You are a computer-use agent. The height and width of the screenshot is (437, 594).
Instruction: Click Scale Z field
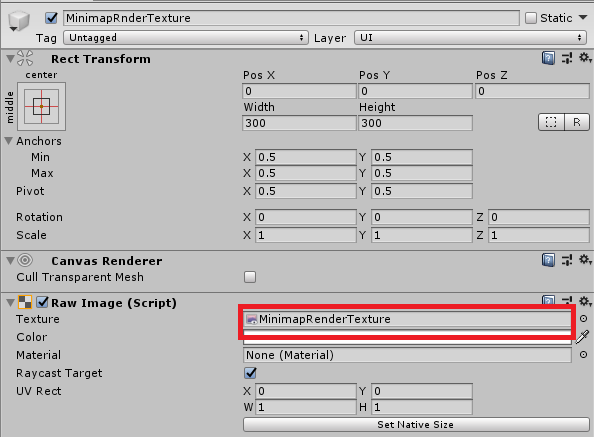(539, 235)
